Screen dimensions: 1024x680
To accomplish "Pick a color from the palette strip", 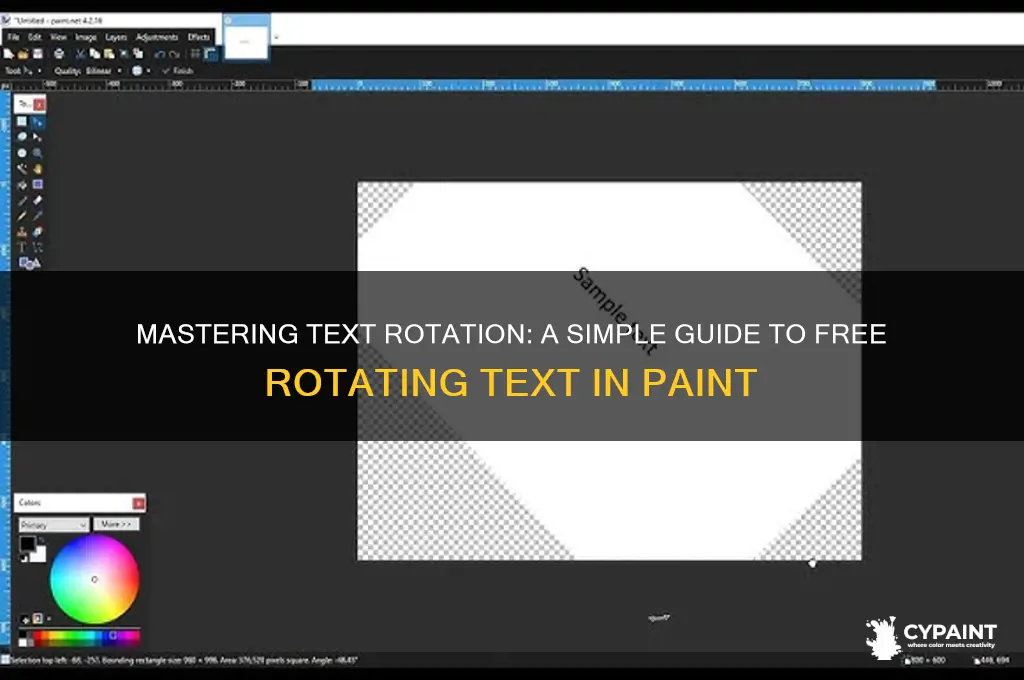I will point(80,636).
